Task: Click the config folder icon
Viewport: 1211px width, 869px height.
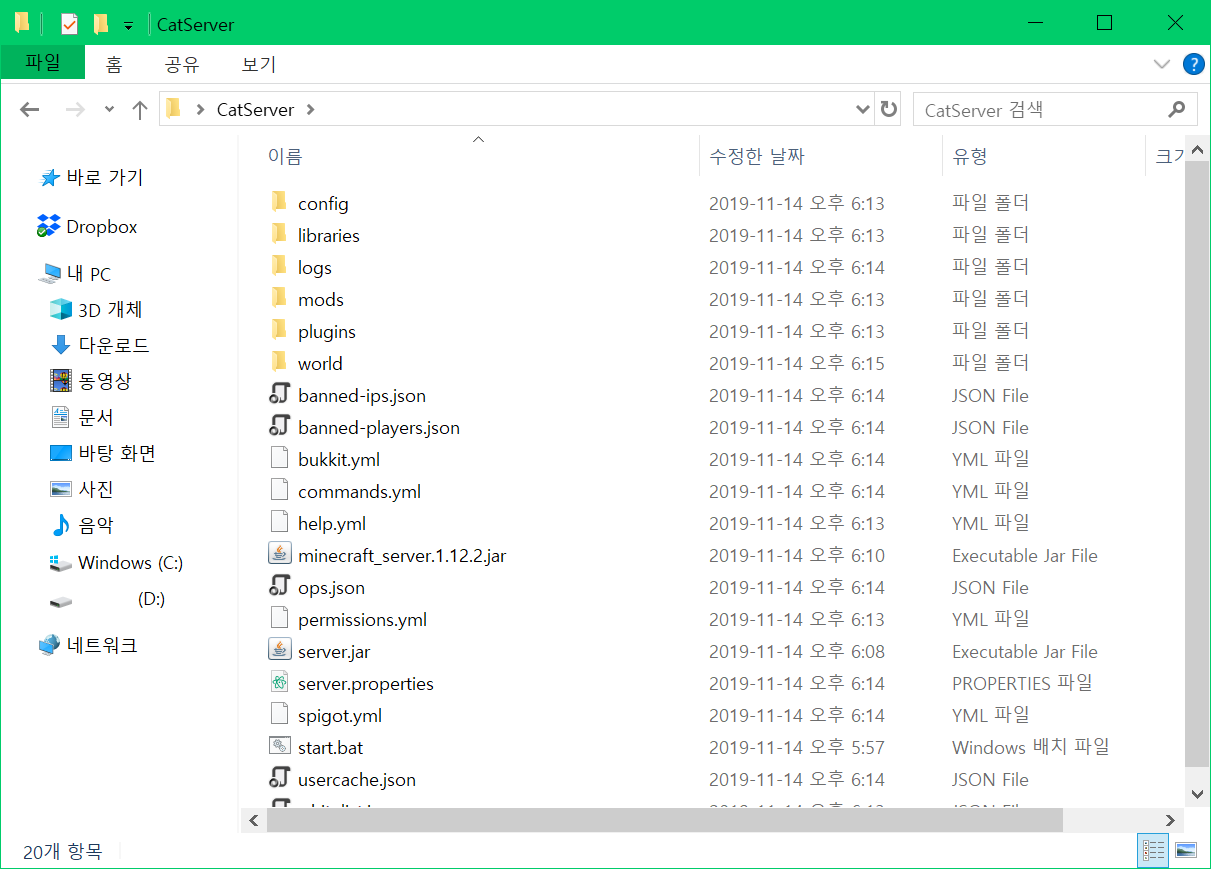Action: pos(279,203)
